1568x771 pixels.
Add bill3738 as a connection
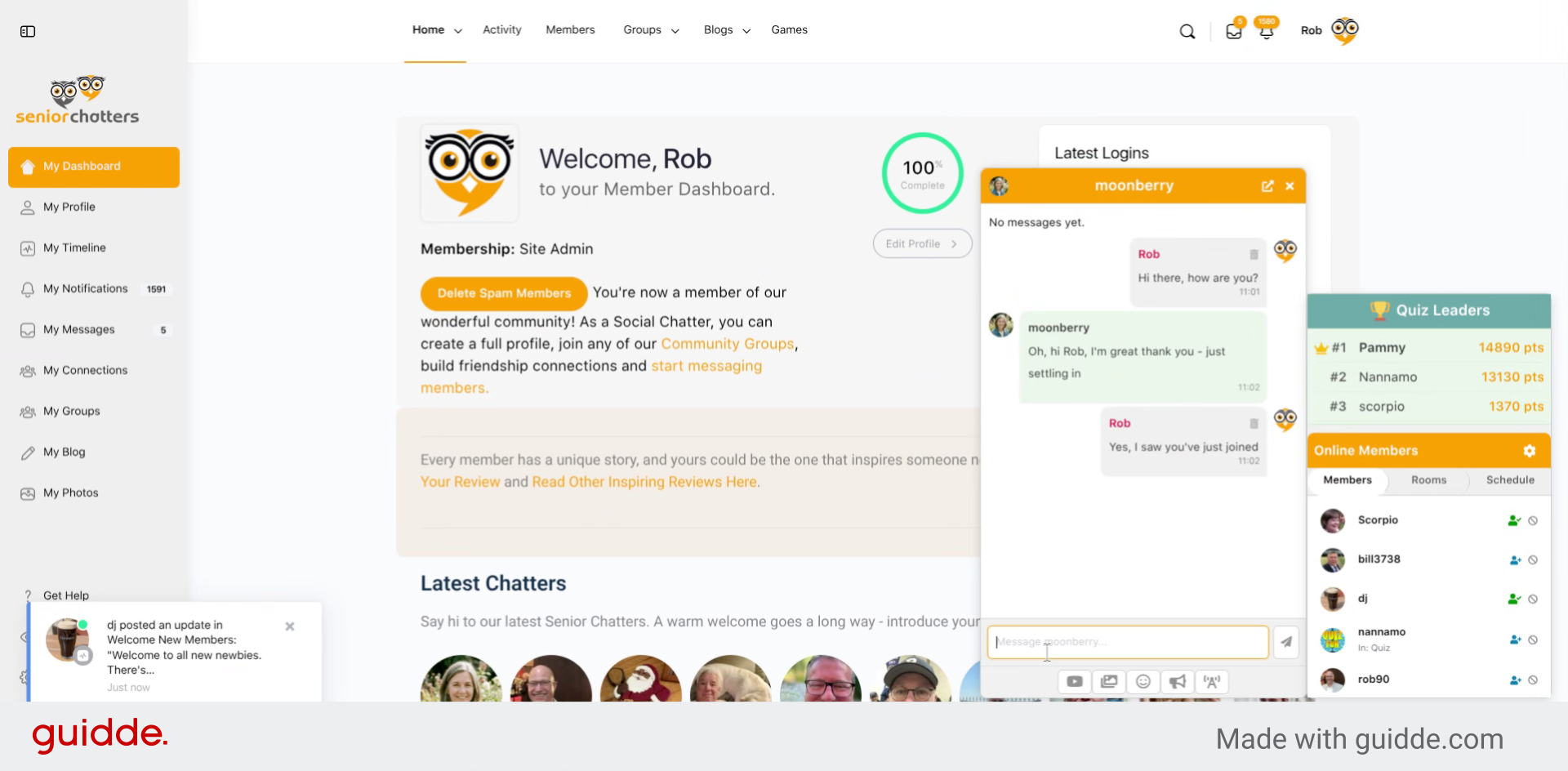click(x=1515, y=560)
